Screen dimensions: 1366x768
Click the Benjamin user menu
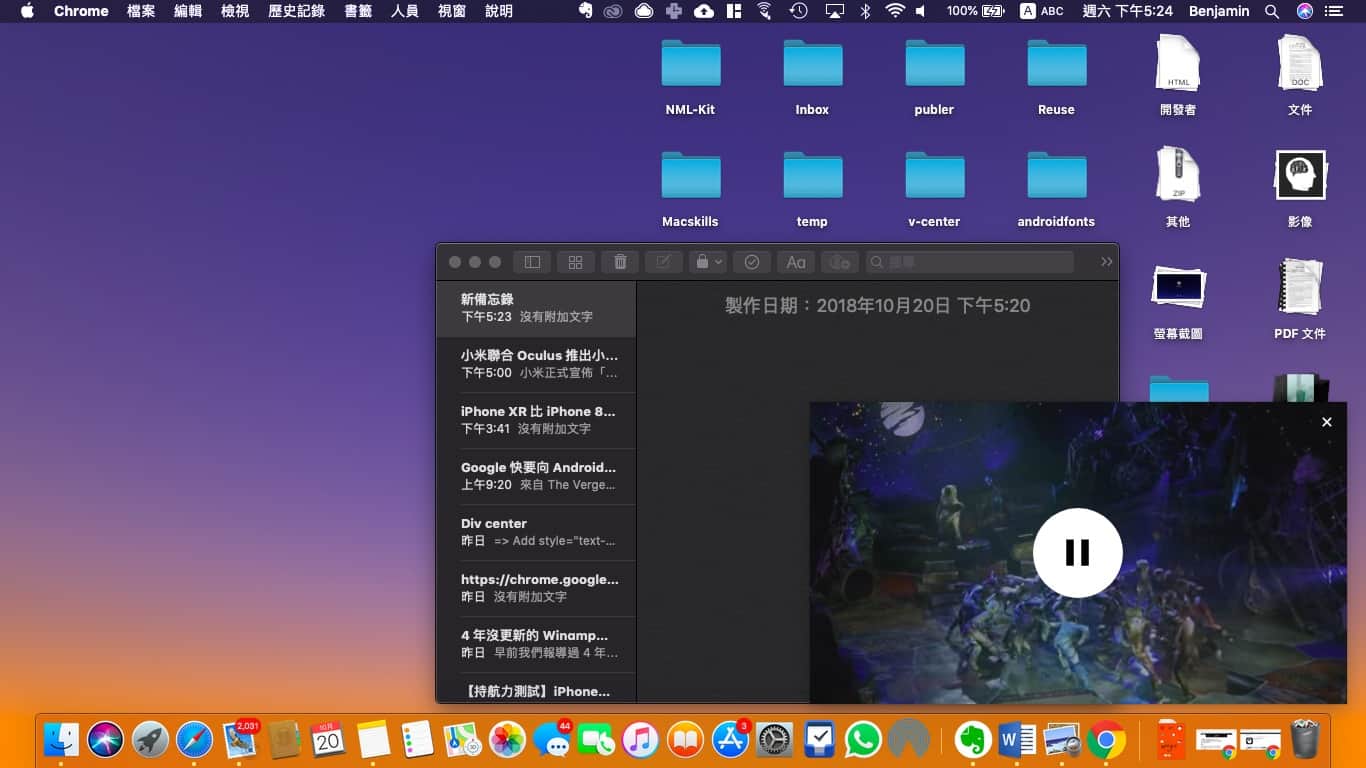1219,11
